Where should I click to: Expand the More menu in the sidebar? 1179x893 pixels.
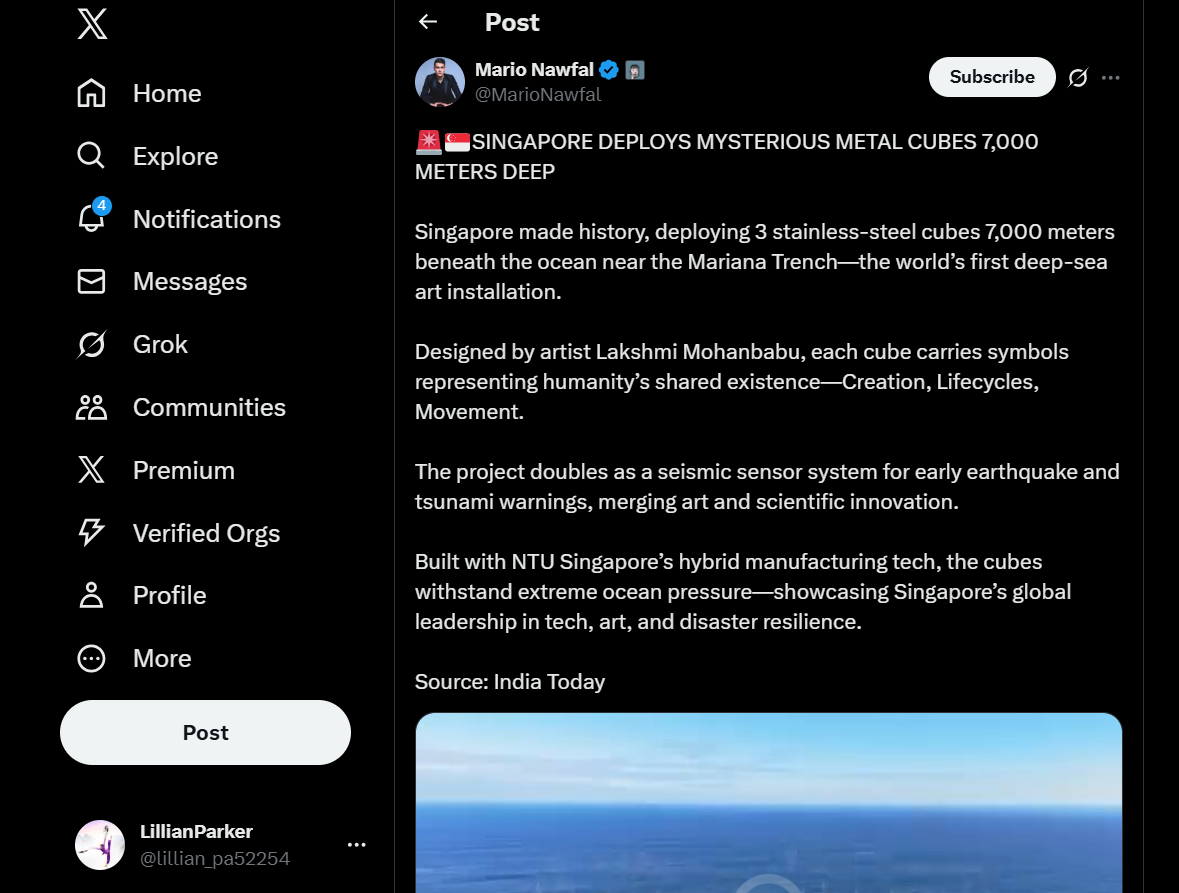(x=134, y=658)
